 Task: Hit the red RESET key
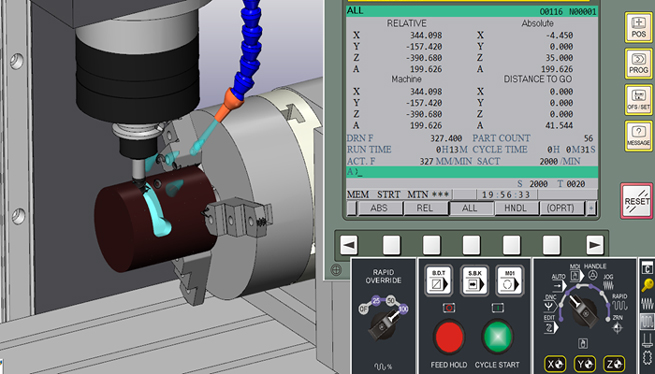pos(637,201)
